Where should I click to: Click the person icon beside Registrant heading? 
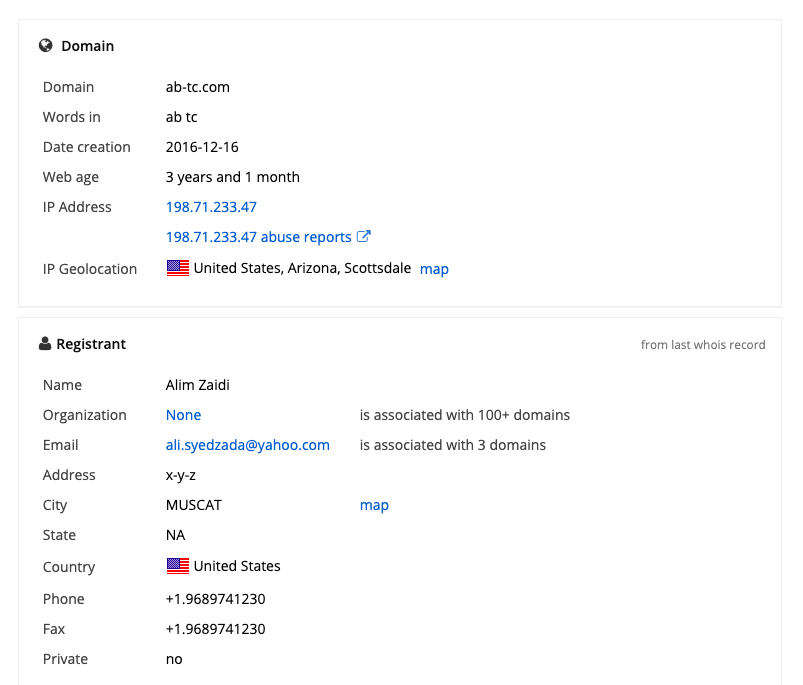(x=44, y=343)
